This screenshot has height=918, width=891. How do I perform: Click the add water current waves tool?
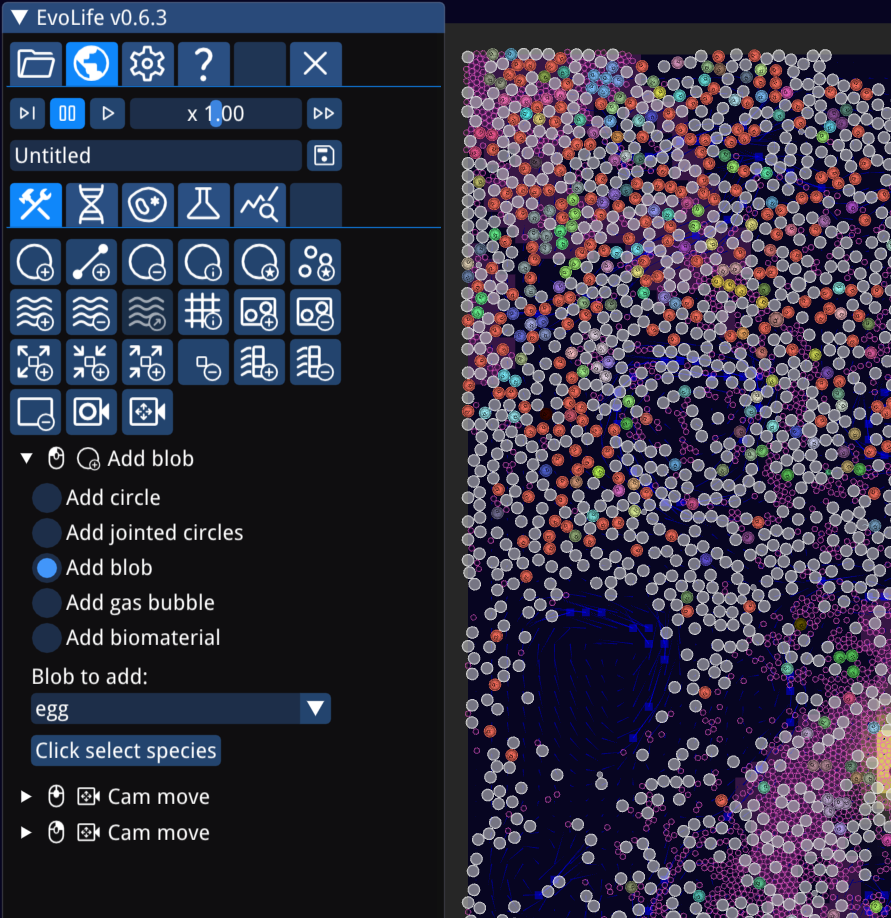(x=35, y=312)
